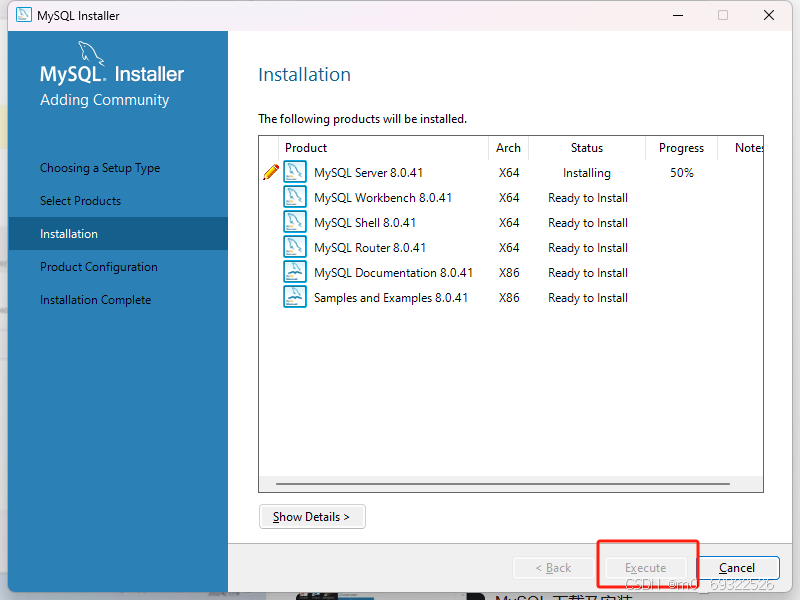Click the 50% progress value
800x600 pixels.
point(682,173)
